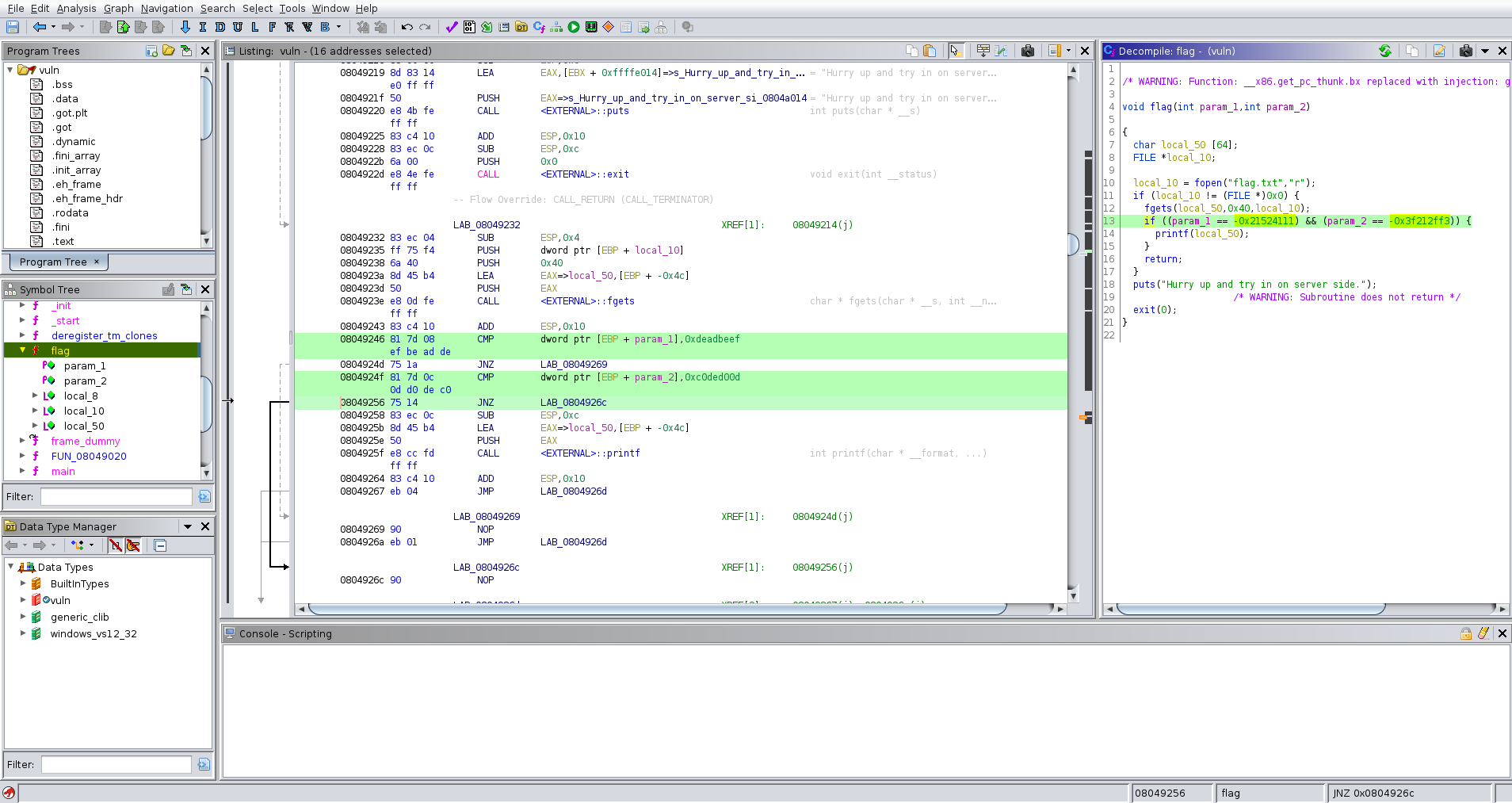Click the Data Type Manager filter input field
The image size is (1512, 803).
point(116,764)
